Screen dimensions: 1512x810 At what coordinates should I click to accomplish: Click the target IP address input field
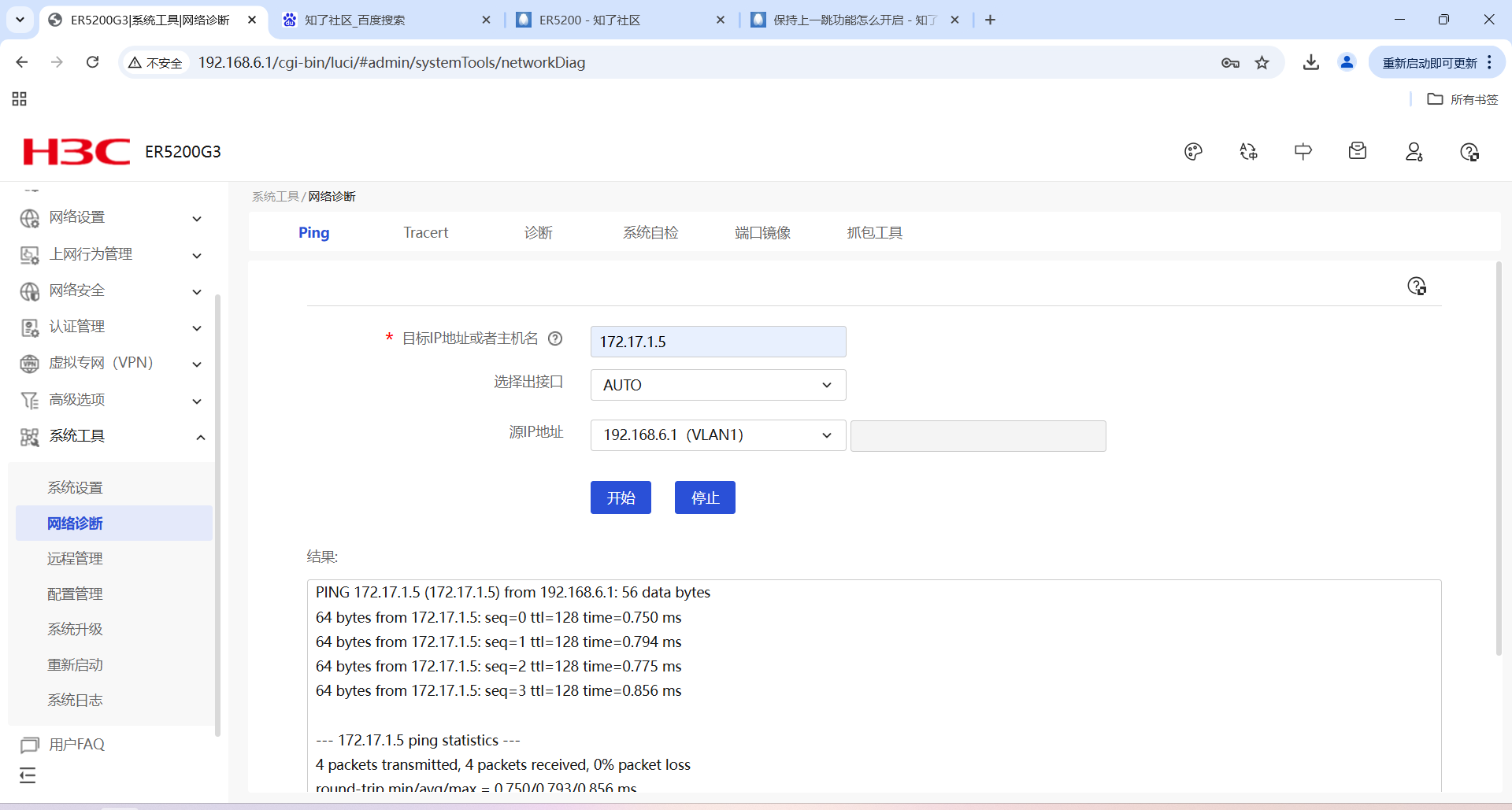tap(718, 342)
